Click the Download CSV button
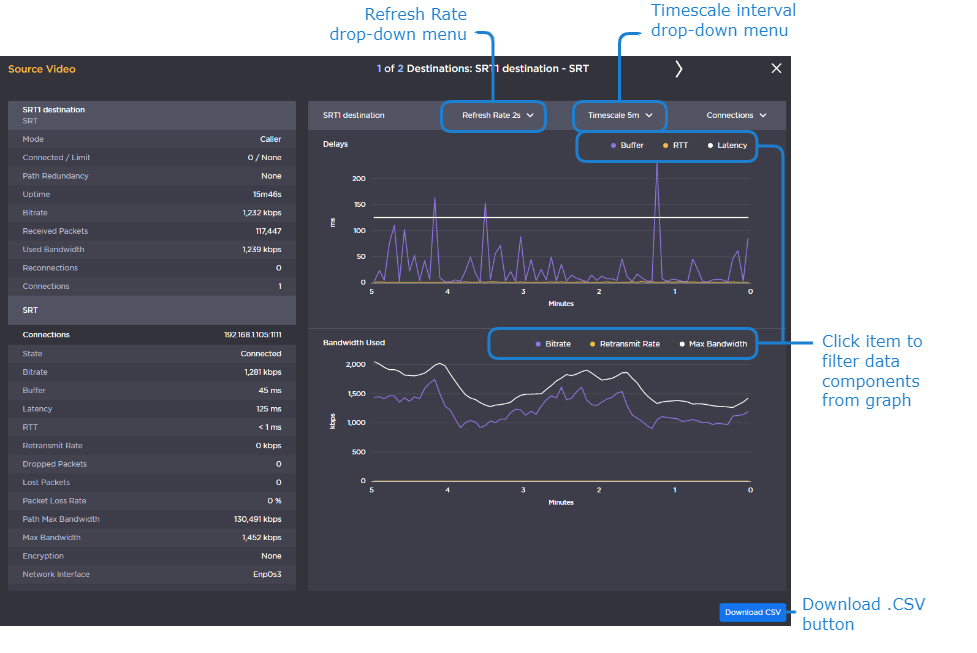 (x=752, y=612)
